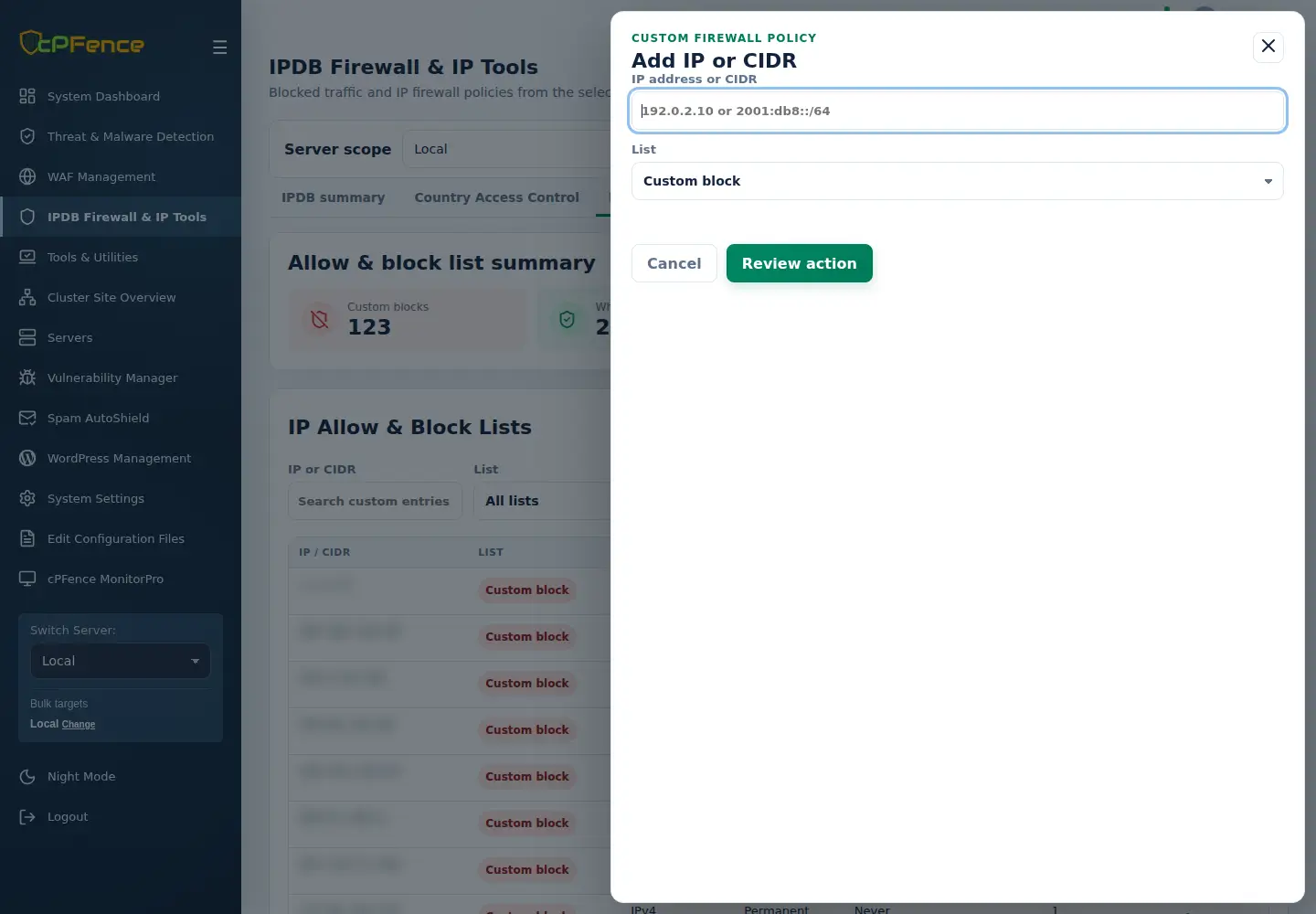Open the List dropdown showing Custom block
Viewport: 1316px width, 914px height.
pos(958,181)
